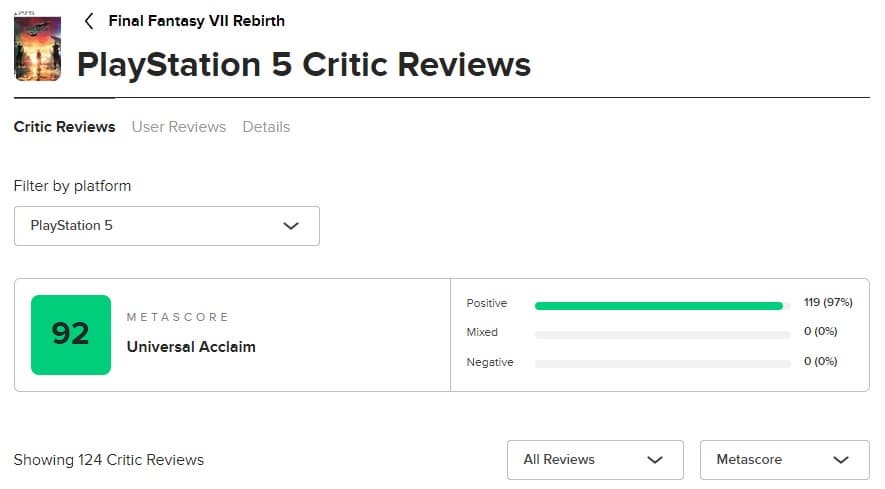Click the green 92 Metascore badge
This screenshot has height=489, width=885.
[71, 335]
